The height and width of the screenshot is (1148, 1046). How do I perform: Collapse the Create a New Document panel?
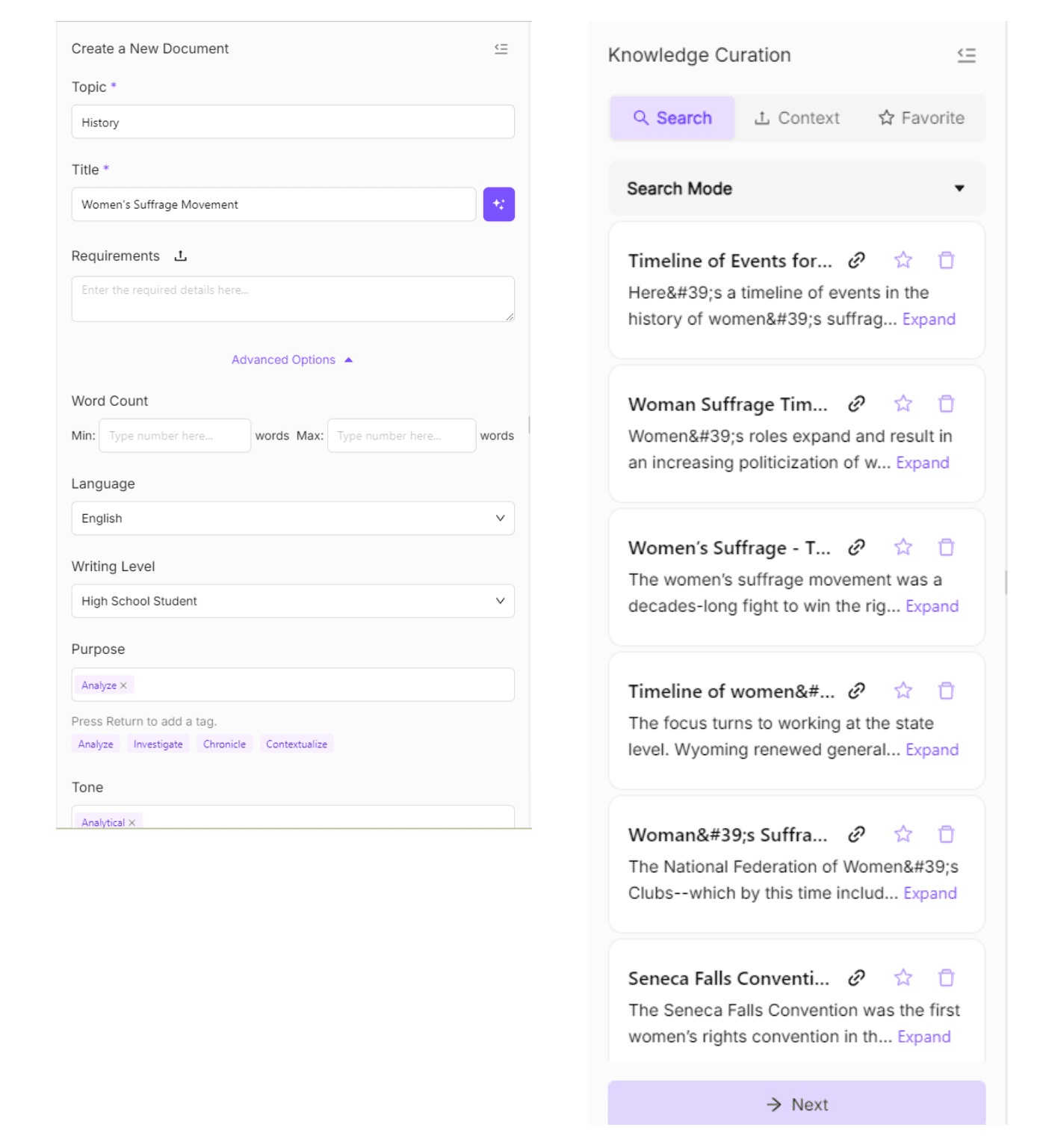click(x=501, y=49)
